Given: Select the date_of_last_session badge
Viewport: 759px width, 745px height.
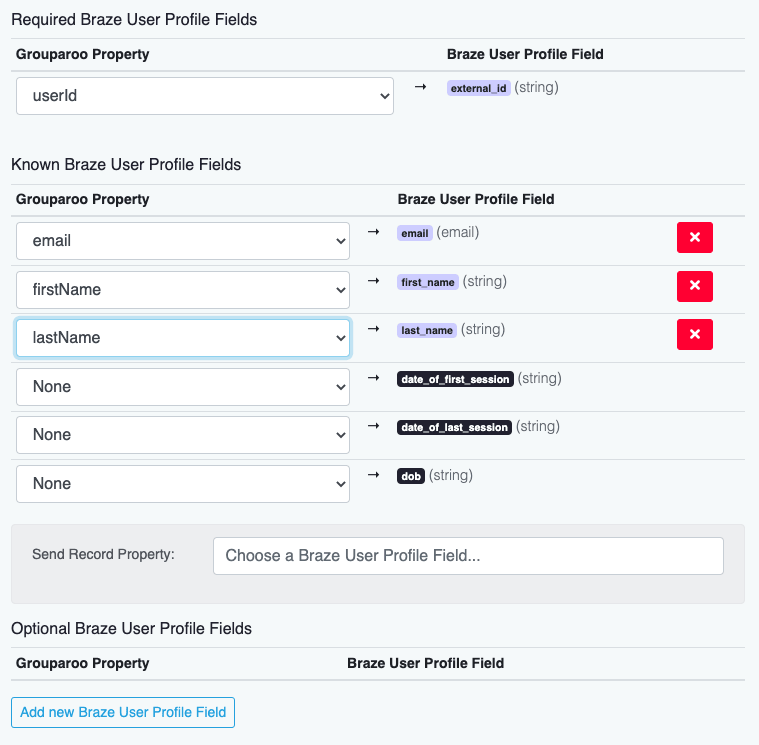Looking at the screenshot, I should 454,427.
